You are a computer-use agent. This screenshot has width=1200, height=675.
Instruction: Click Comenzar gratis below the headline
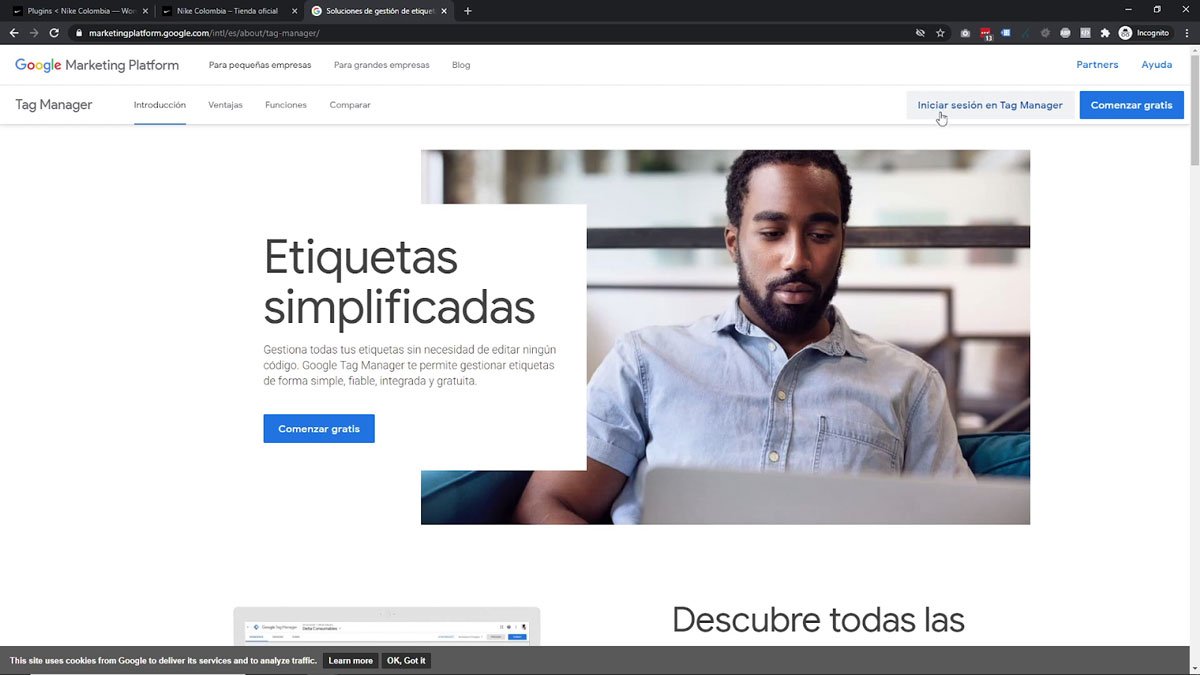[x=319, y=429]
